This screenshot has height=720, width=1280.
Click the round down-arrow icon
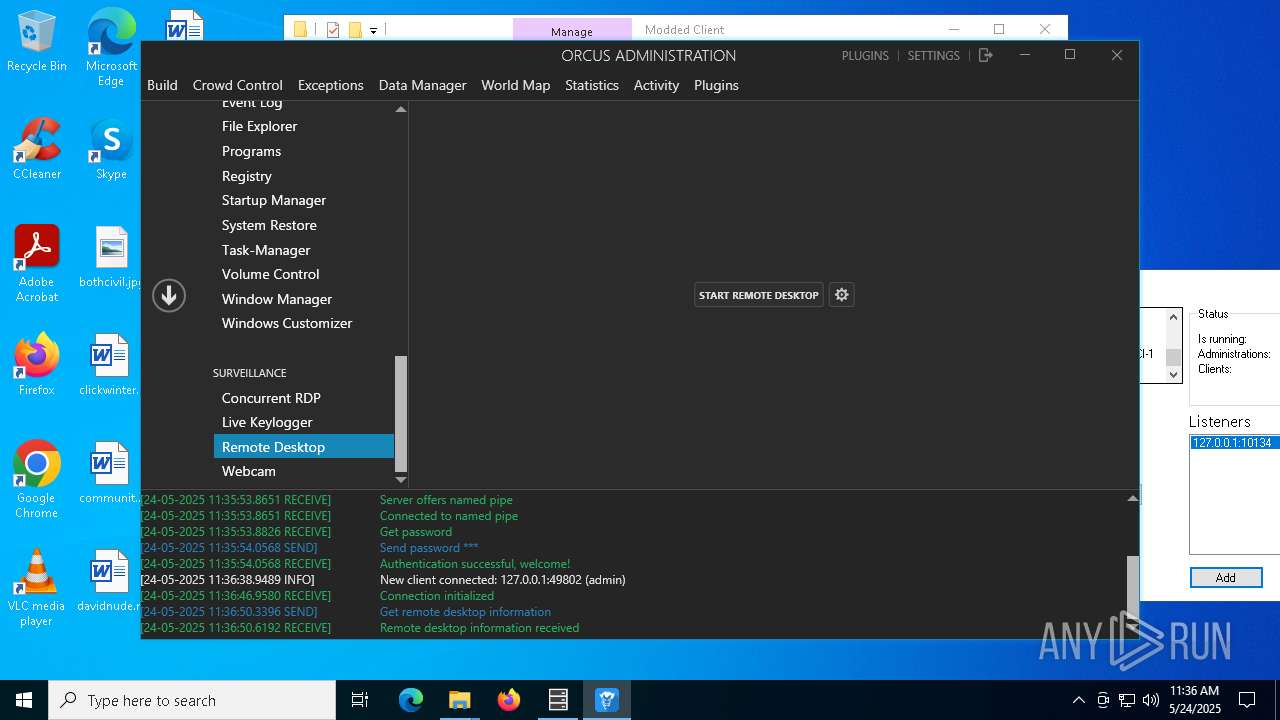click(169, 295)
